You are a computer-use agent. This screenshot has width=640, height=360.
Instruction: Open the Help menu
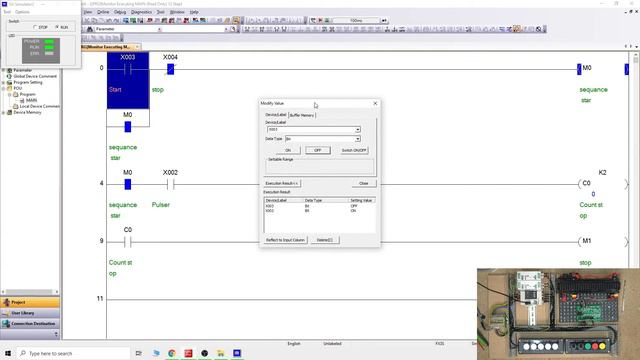(x=194, y=12)
